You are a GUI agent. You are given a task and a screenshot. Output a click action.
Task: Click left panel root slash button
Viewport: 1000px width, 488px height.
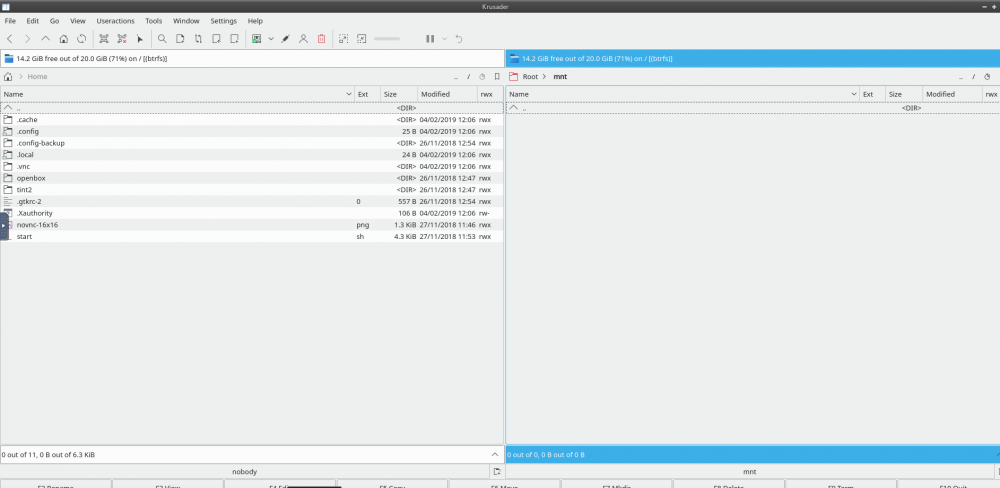coord(468,77)
